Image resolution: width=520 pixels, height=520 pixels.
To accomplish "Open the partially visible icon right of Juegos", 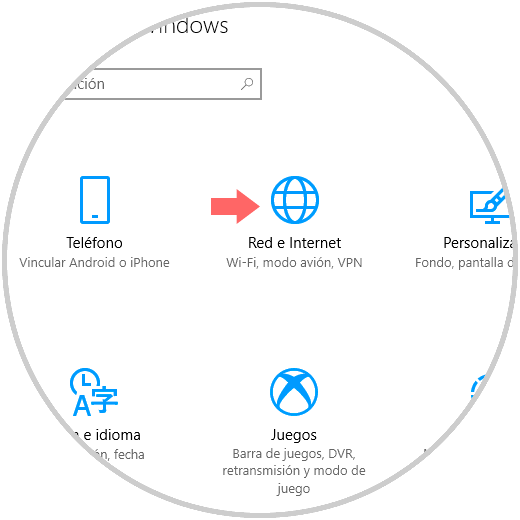I will pos(479,387).
